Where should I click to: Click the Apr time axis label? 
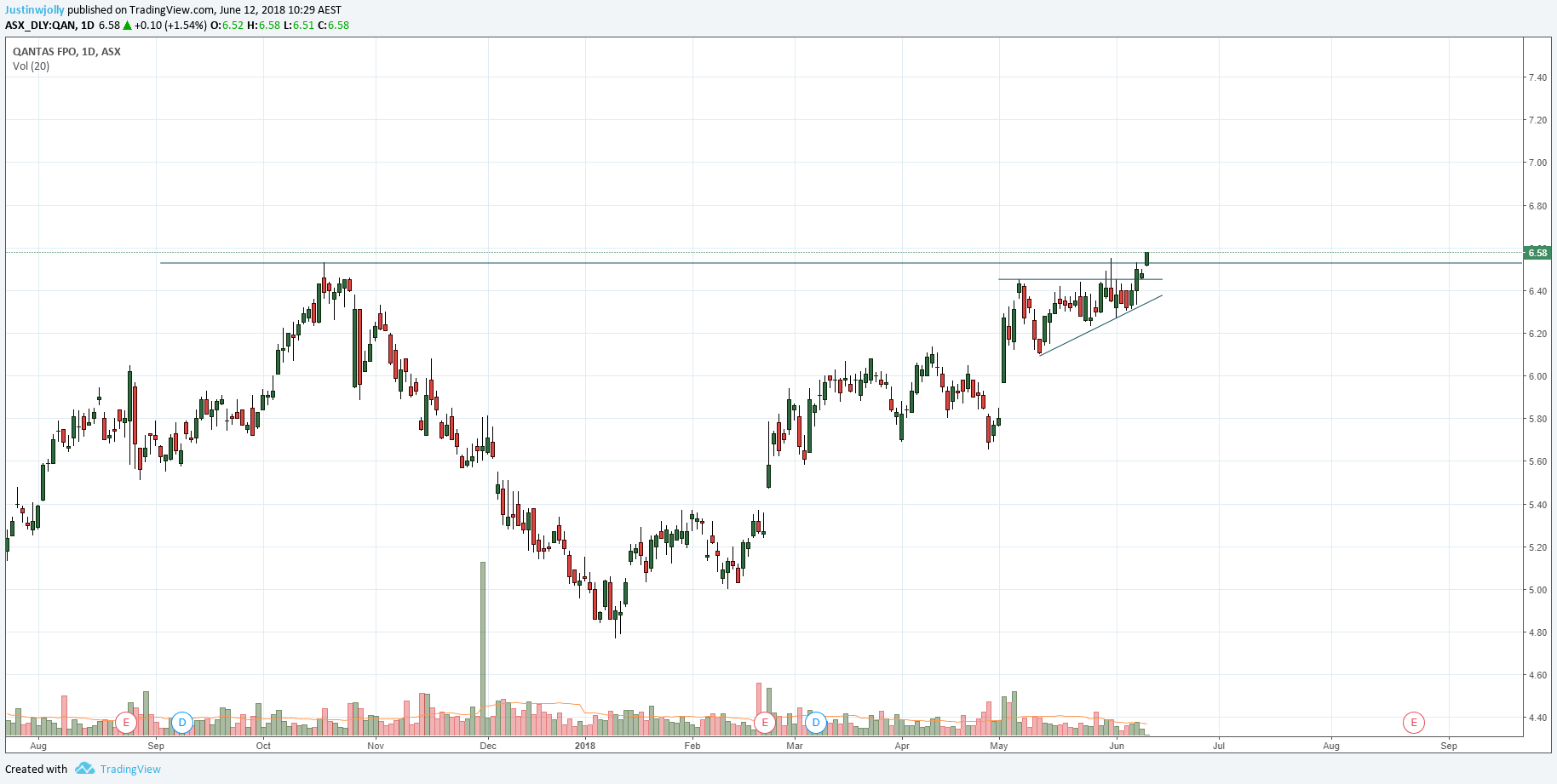(x=902, y=746)
